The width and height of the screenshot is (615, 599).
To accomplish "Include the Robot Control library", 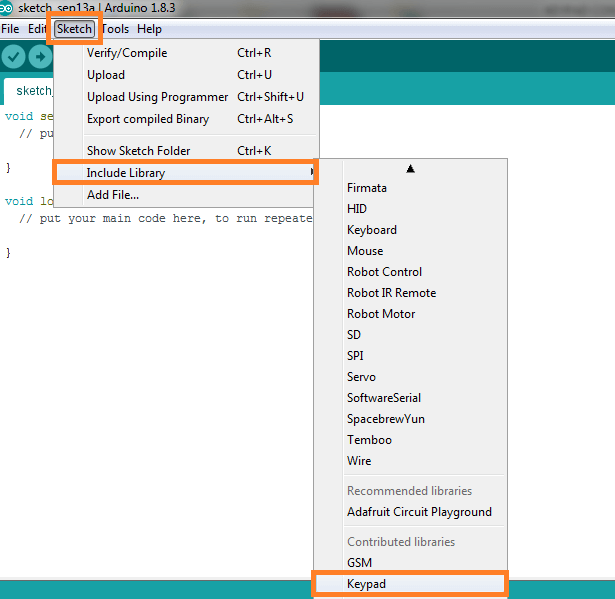I will pos(410,272).
